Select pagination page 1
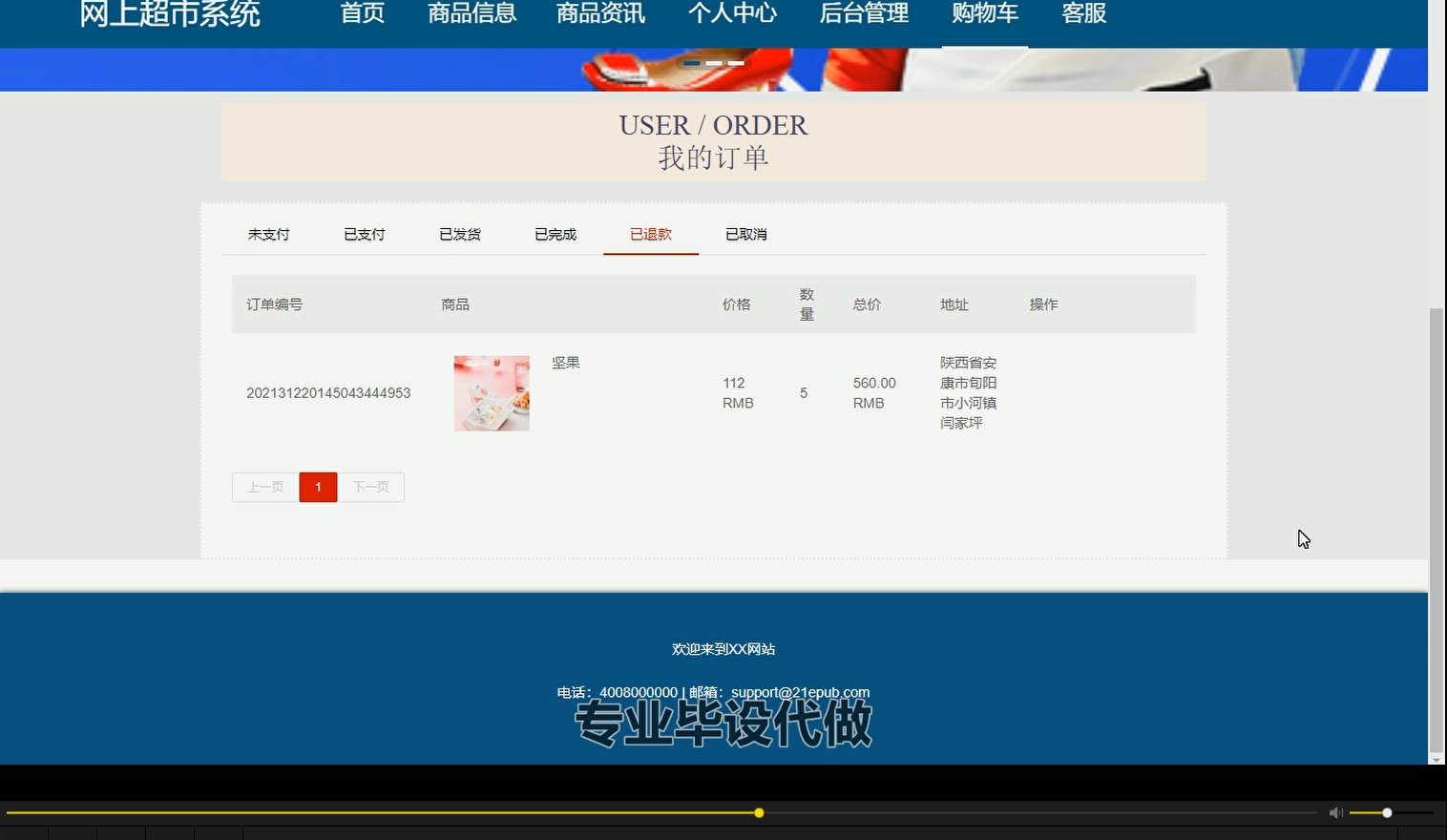Image resolution: width=1447 pixels, height=840 pixels. point(318,487)
